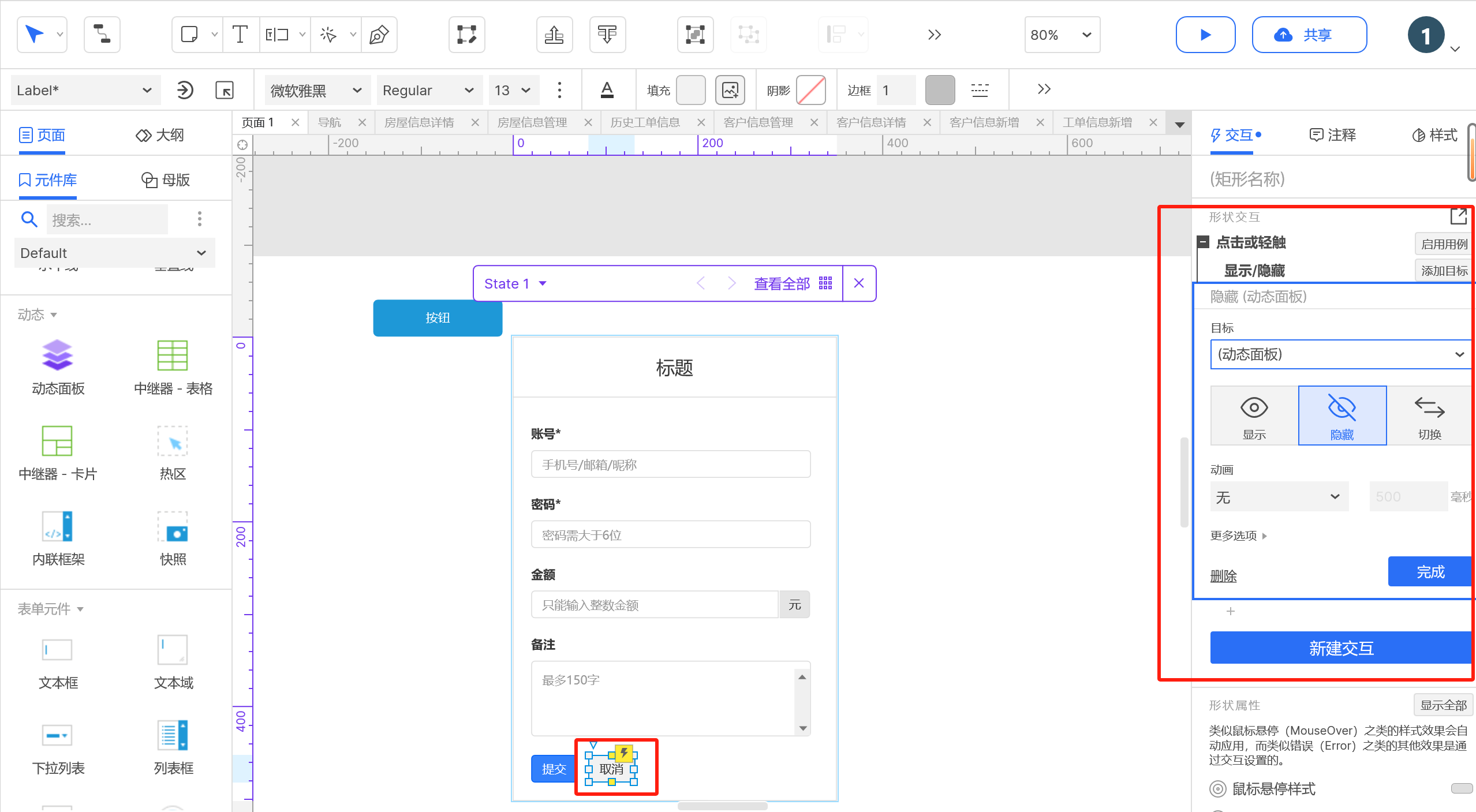Screen dimensions: 1476x812
Task: Expand the target dynamic panel dropdown
Action: (1340, 354)
